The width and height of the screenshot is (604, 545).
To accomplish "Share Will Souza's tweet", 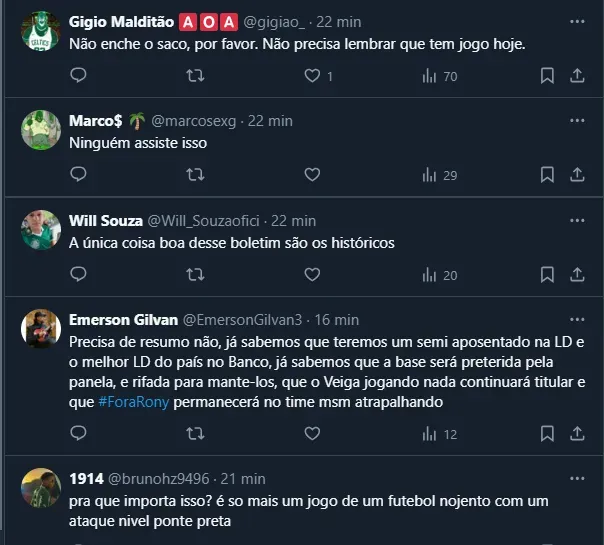I will [x=577, y=275].
